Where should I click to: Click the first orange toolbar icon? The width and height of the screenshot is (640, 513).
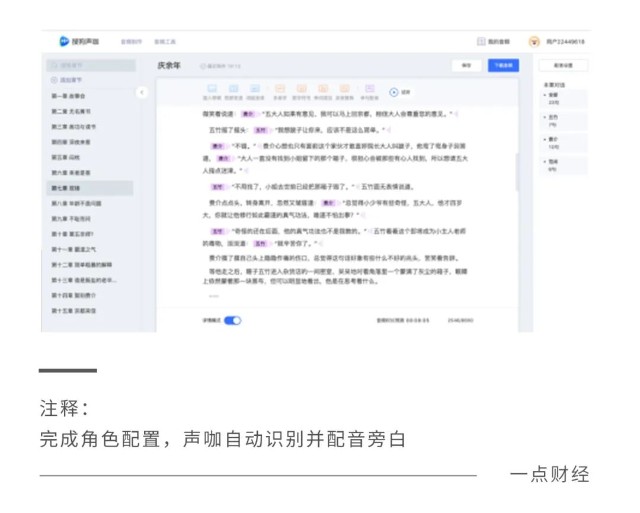click(279, 91)
